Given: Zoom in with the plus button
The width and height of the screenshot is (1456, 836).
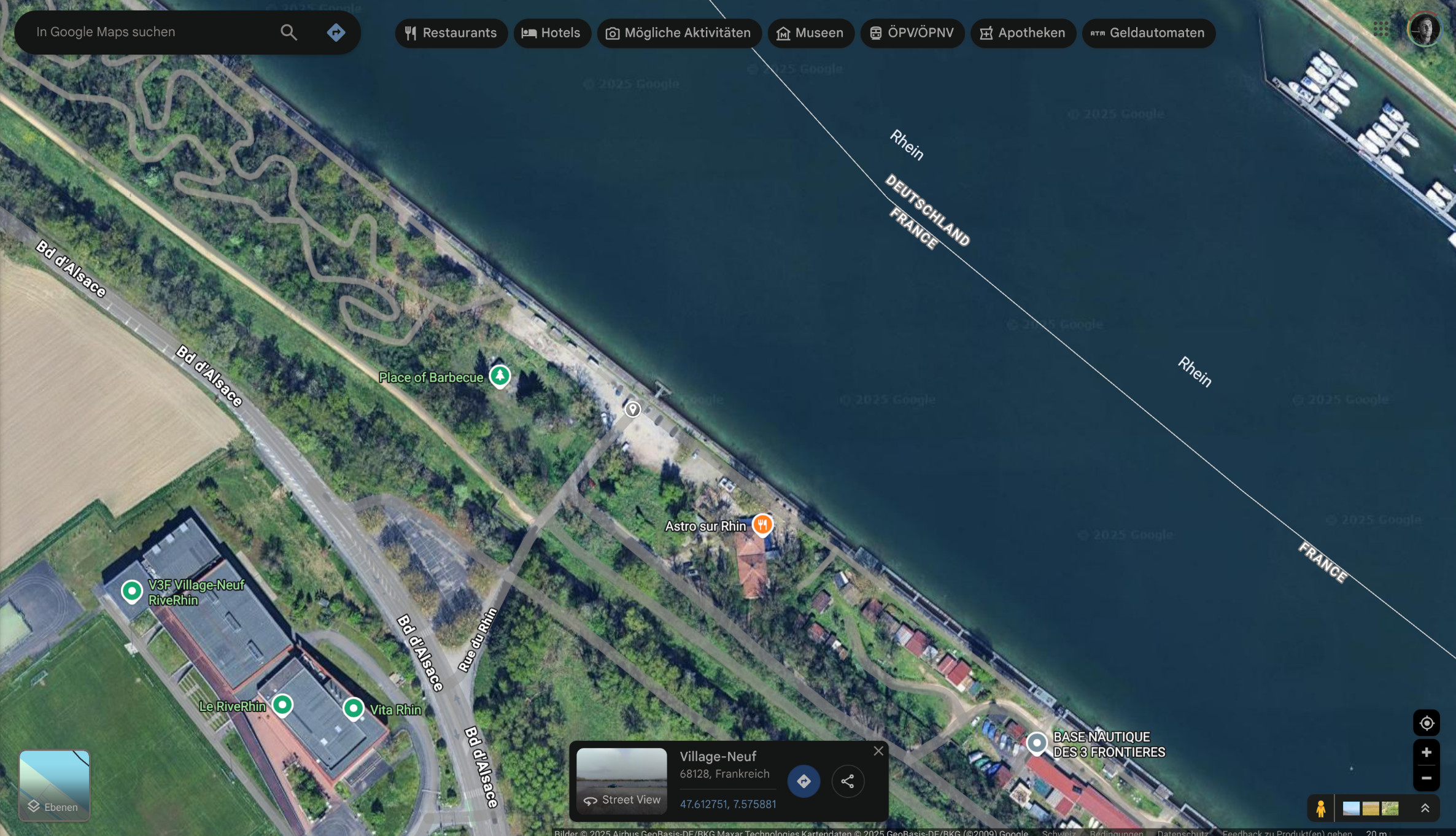Looking at the screenshot, I should pos(1426,753).
